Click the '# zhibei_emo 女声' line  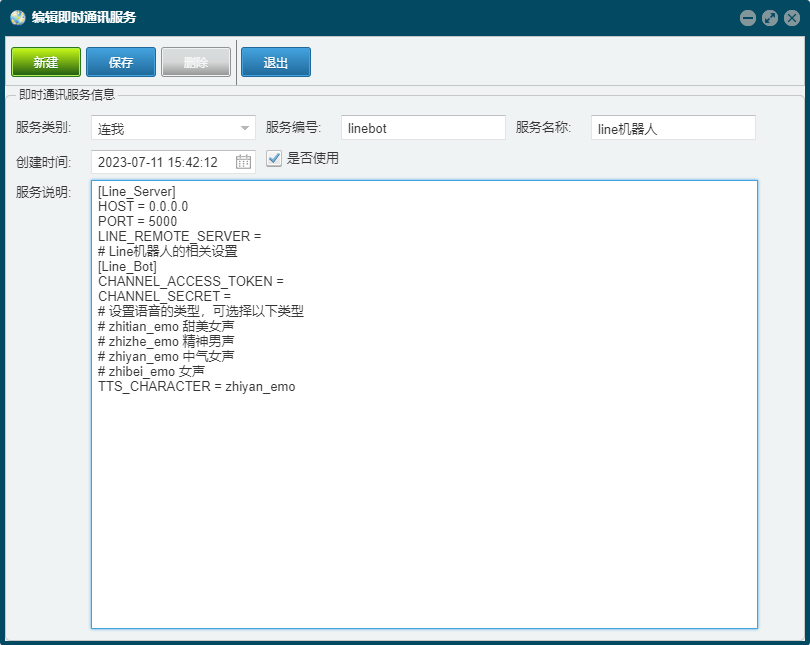coord(151,371)
